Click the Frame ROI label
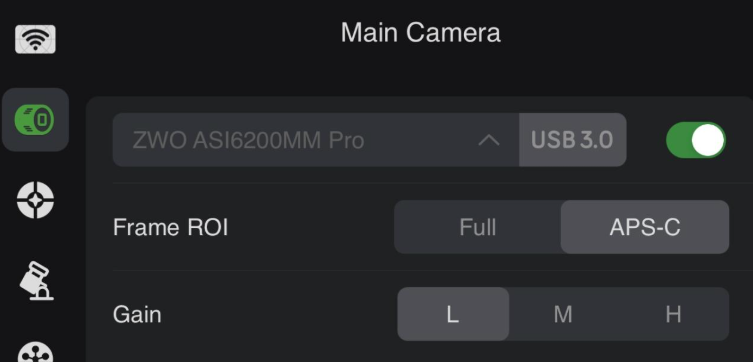 170,227
